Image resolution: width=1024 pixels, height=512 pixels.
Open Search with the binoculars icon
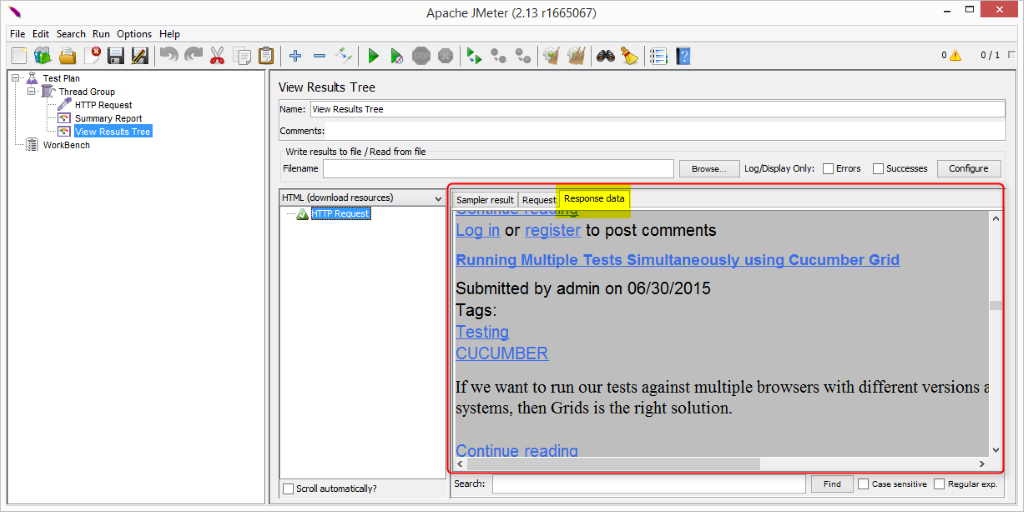pos(606,56)
